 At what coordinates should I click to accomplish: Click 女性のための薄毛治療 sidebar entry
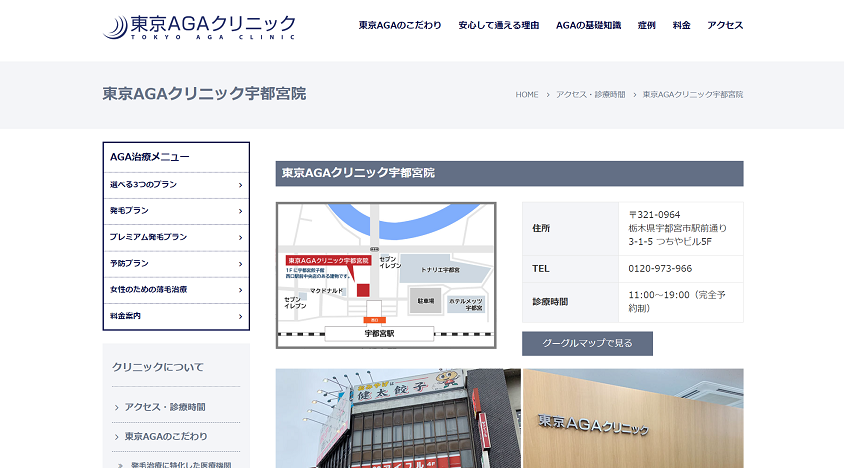point(176,289)
